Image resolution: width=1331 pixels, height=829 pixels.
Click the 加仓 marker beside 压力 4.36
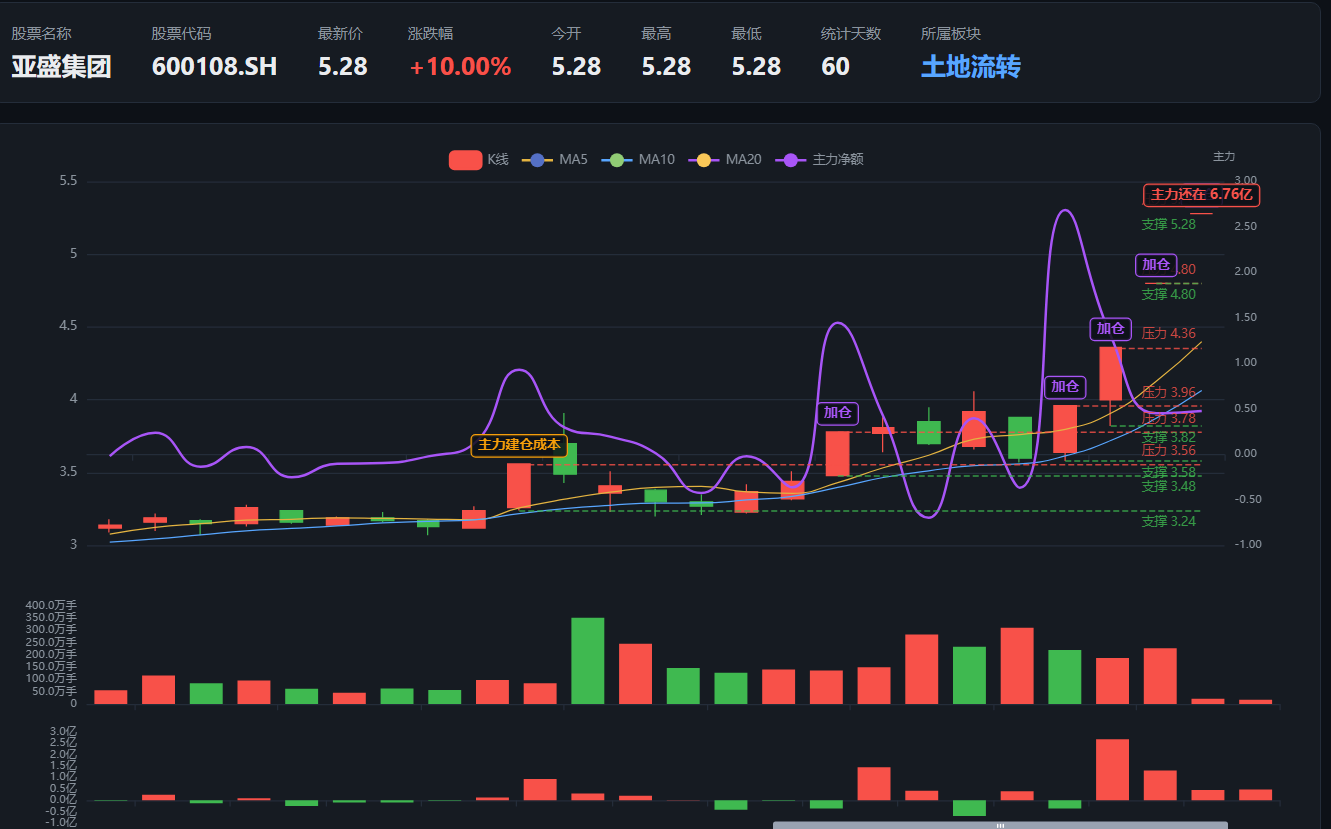click(x=1110, y=328)
